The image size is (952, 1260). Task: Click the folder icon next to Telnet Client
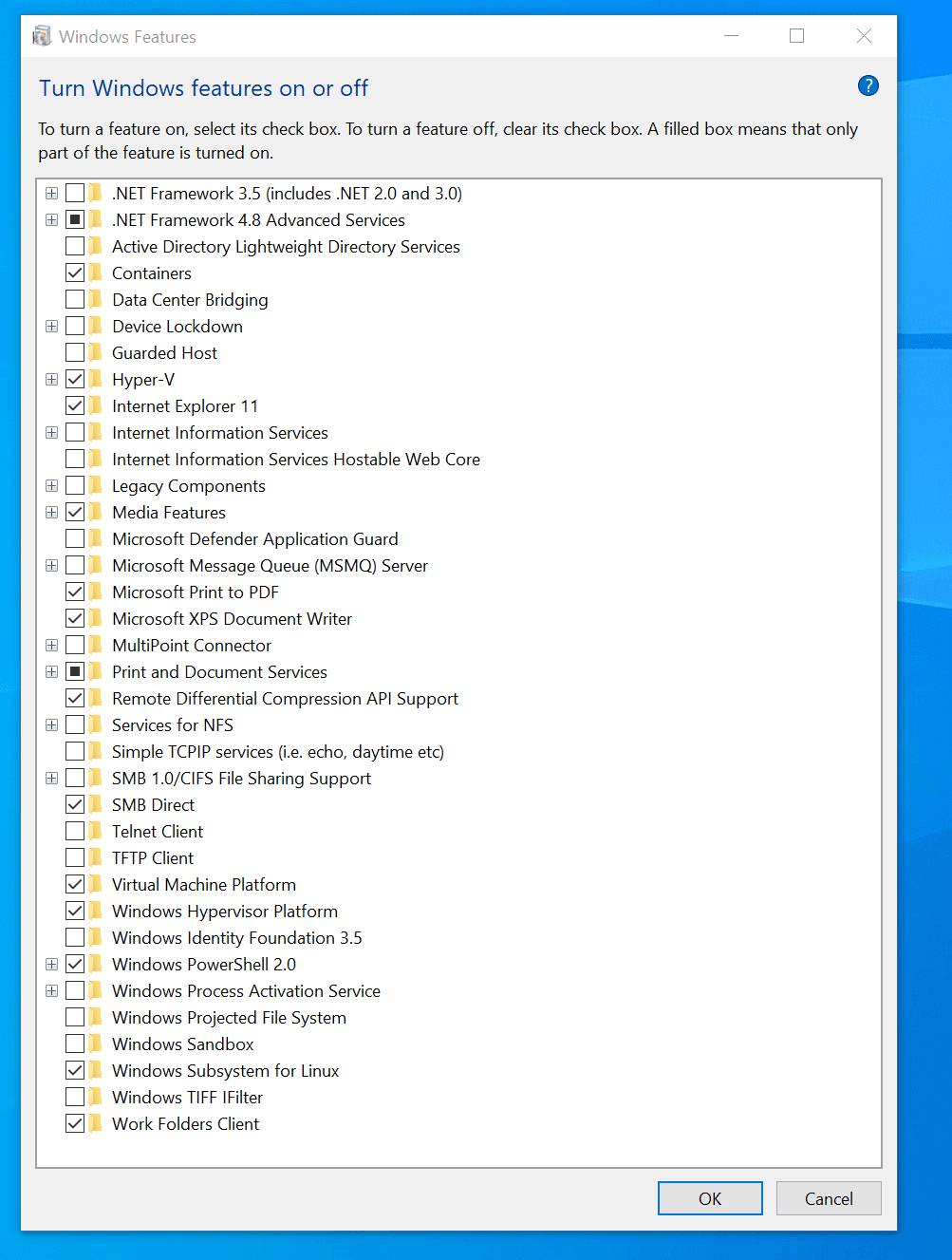[x=96, y=832]
